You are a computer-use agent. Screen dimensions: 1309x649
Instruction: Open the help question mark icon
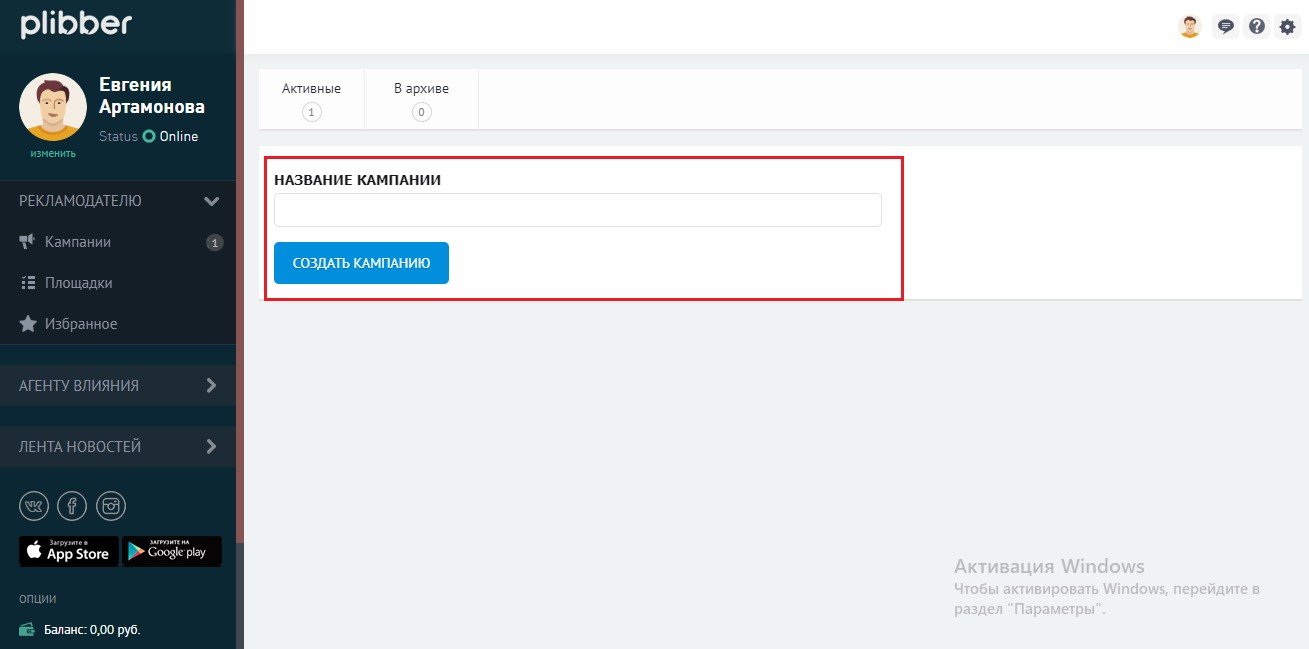point(1257,27)
